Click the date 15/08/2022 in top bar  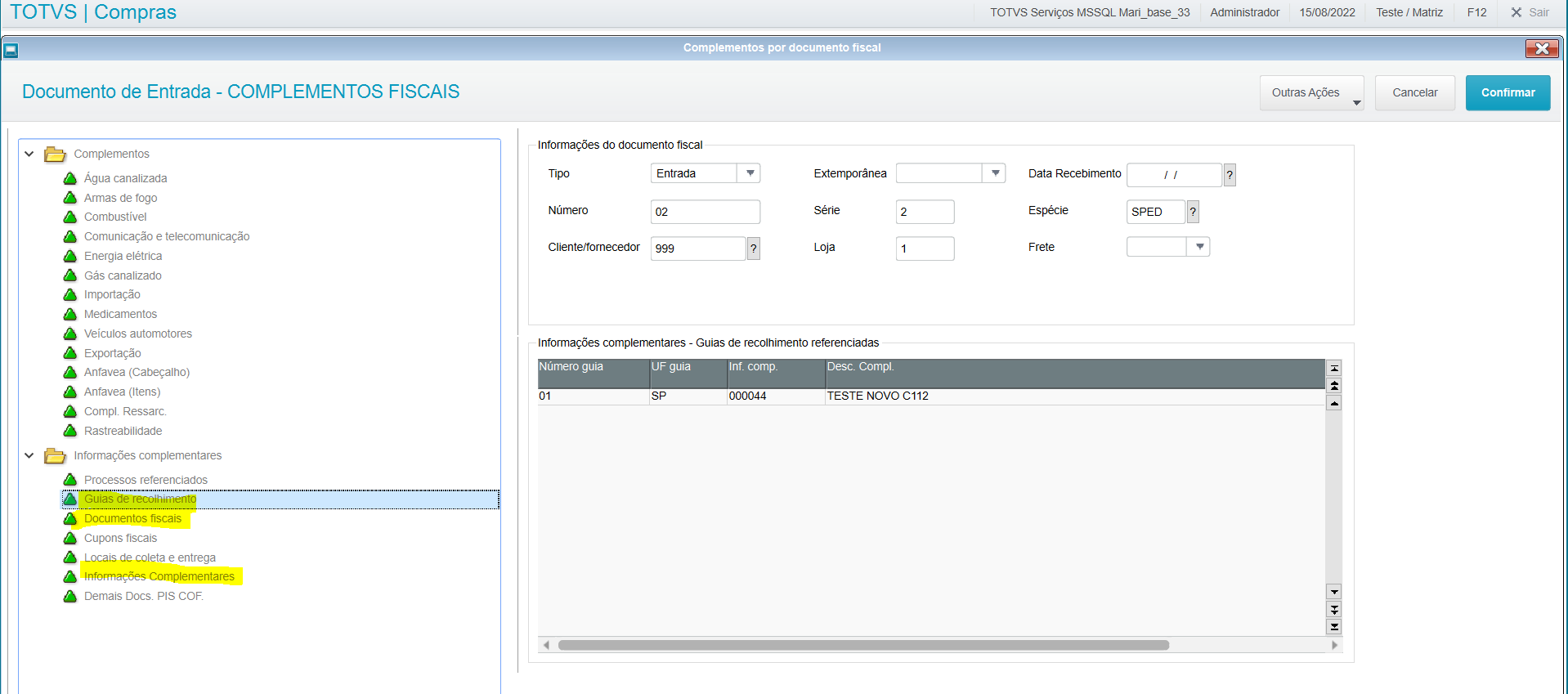point(1327,12)
